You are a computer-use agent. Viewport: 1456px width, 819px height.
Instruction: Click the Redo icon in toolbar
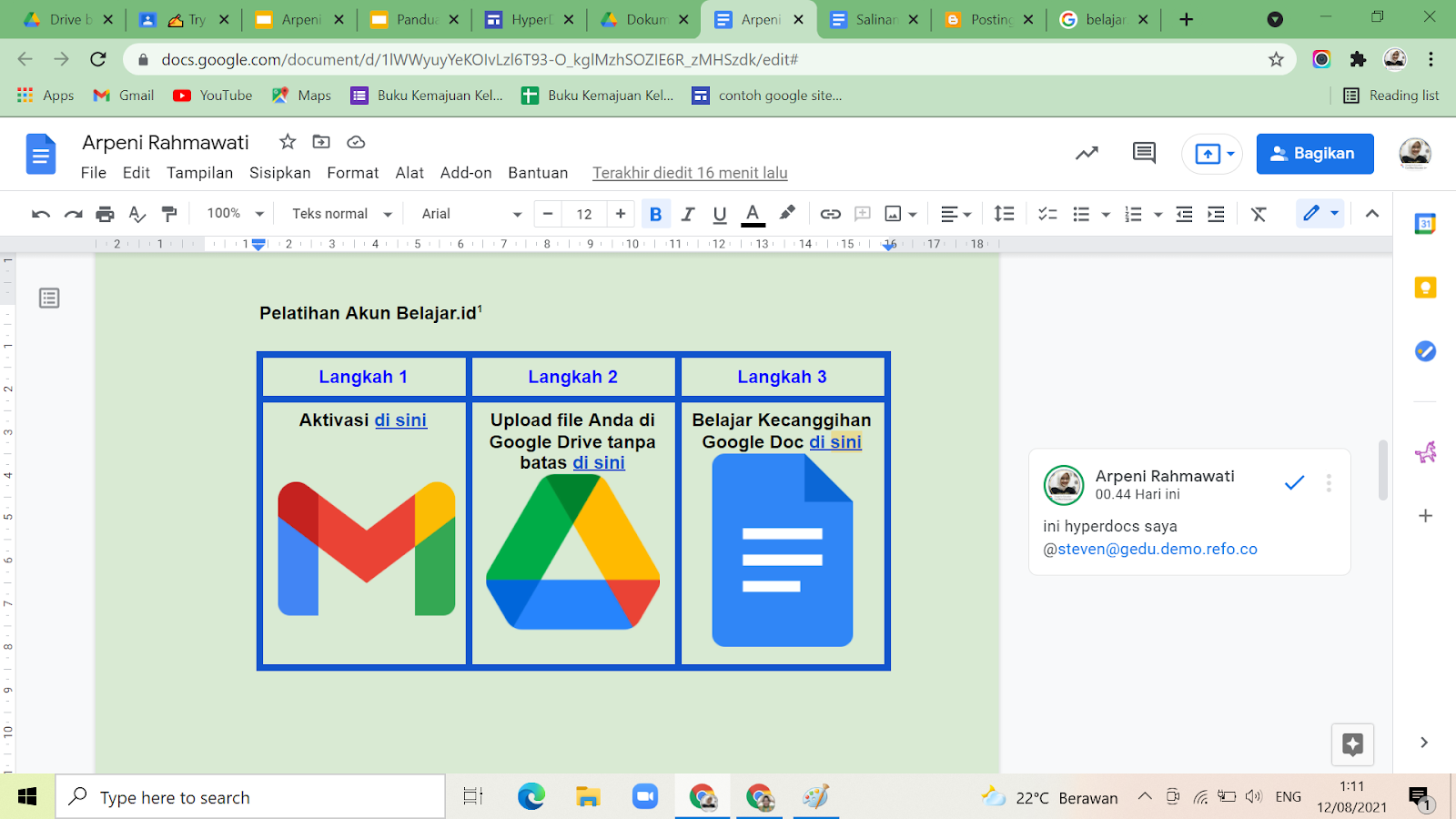click(x=74, y=214)
